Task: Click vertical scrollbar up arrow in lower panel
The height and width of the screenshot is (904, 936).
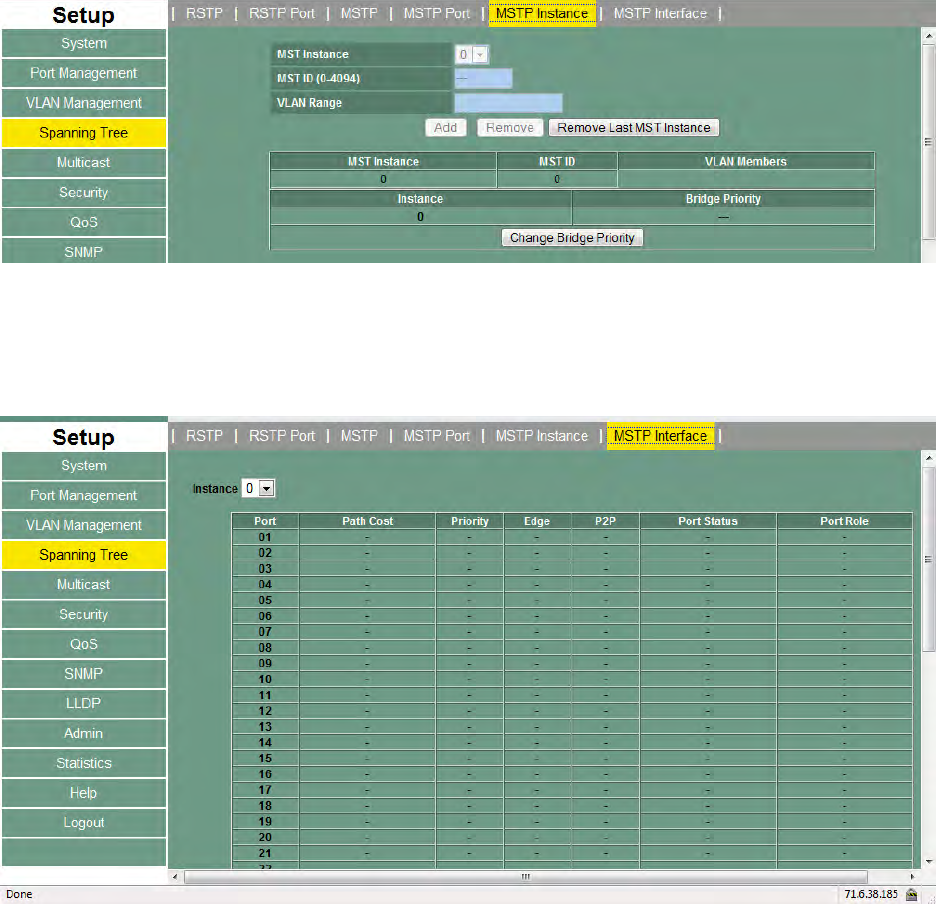Action: point(928,458)
